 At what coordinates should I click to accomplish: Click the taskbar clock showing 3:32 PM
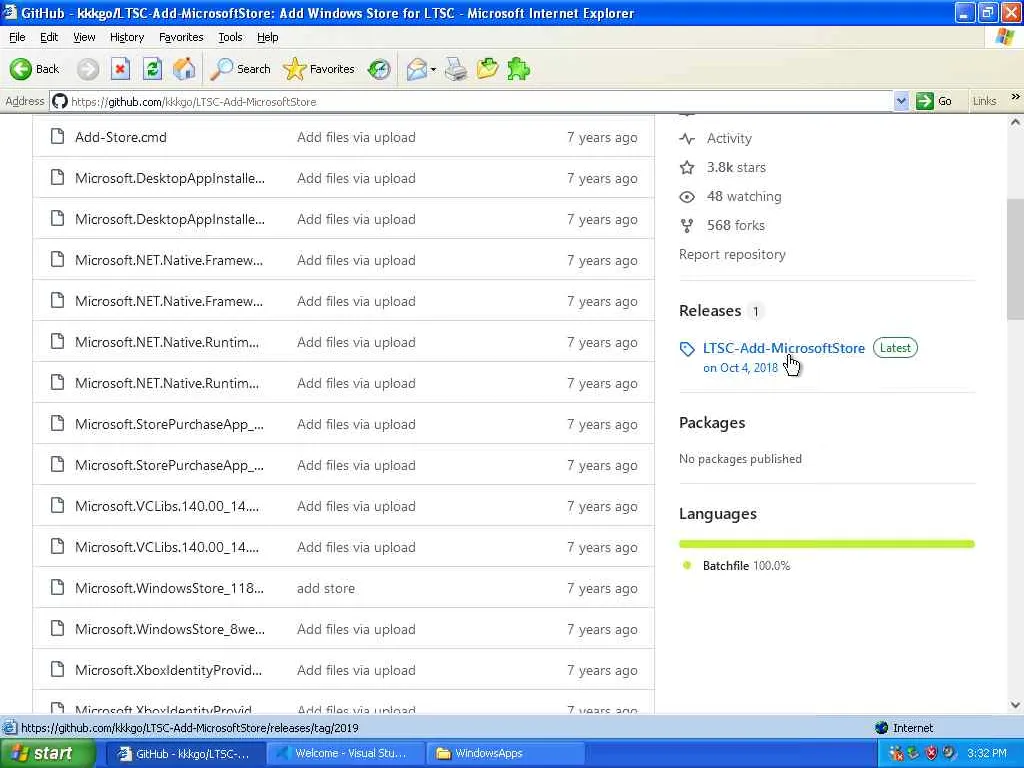coord(987,753)
